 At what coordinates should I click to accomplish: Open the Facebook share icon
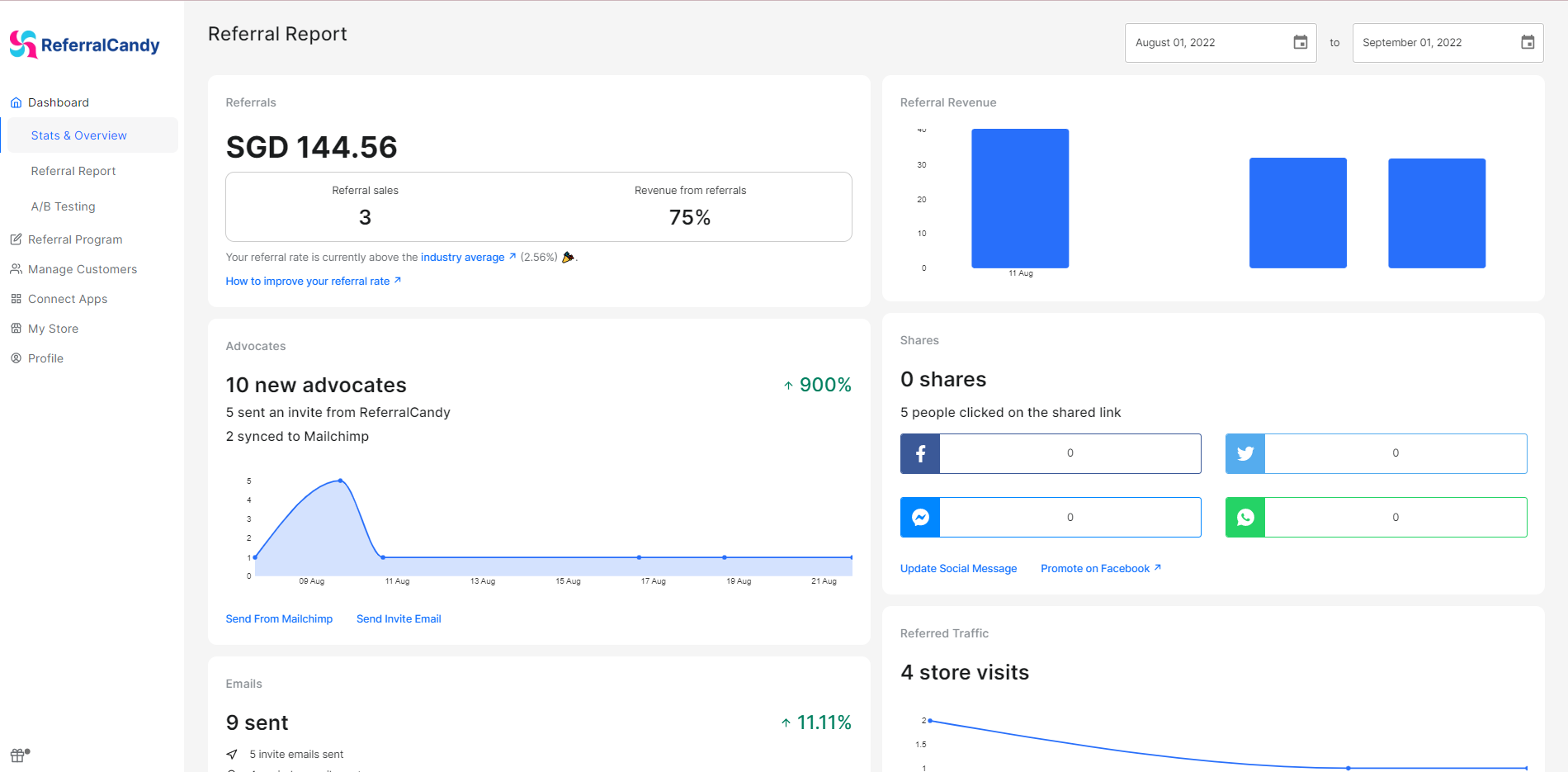tap(919, 453)
